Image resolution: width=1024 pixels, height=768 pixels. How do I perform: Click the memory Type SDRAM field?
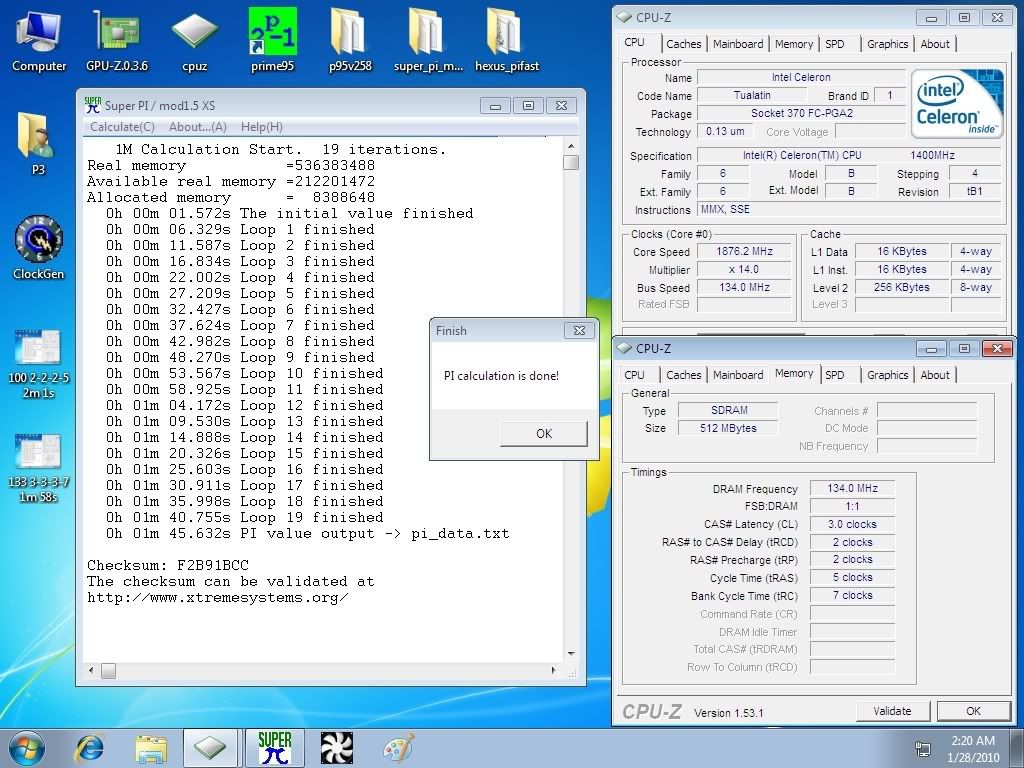coord(729,410)
